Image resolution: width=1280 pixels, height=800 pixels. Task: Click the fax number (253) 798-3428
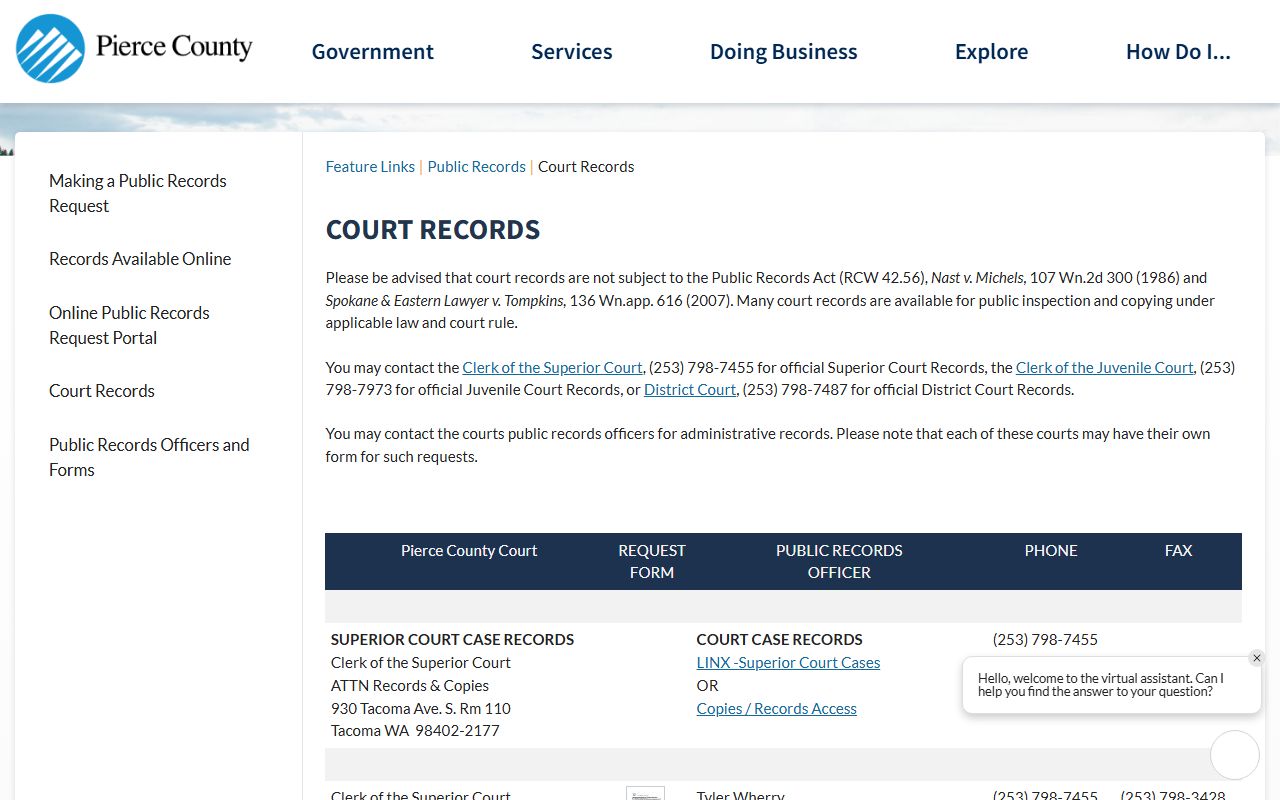[x=1173, y=795]
